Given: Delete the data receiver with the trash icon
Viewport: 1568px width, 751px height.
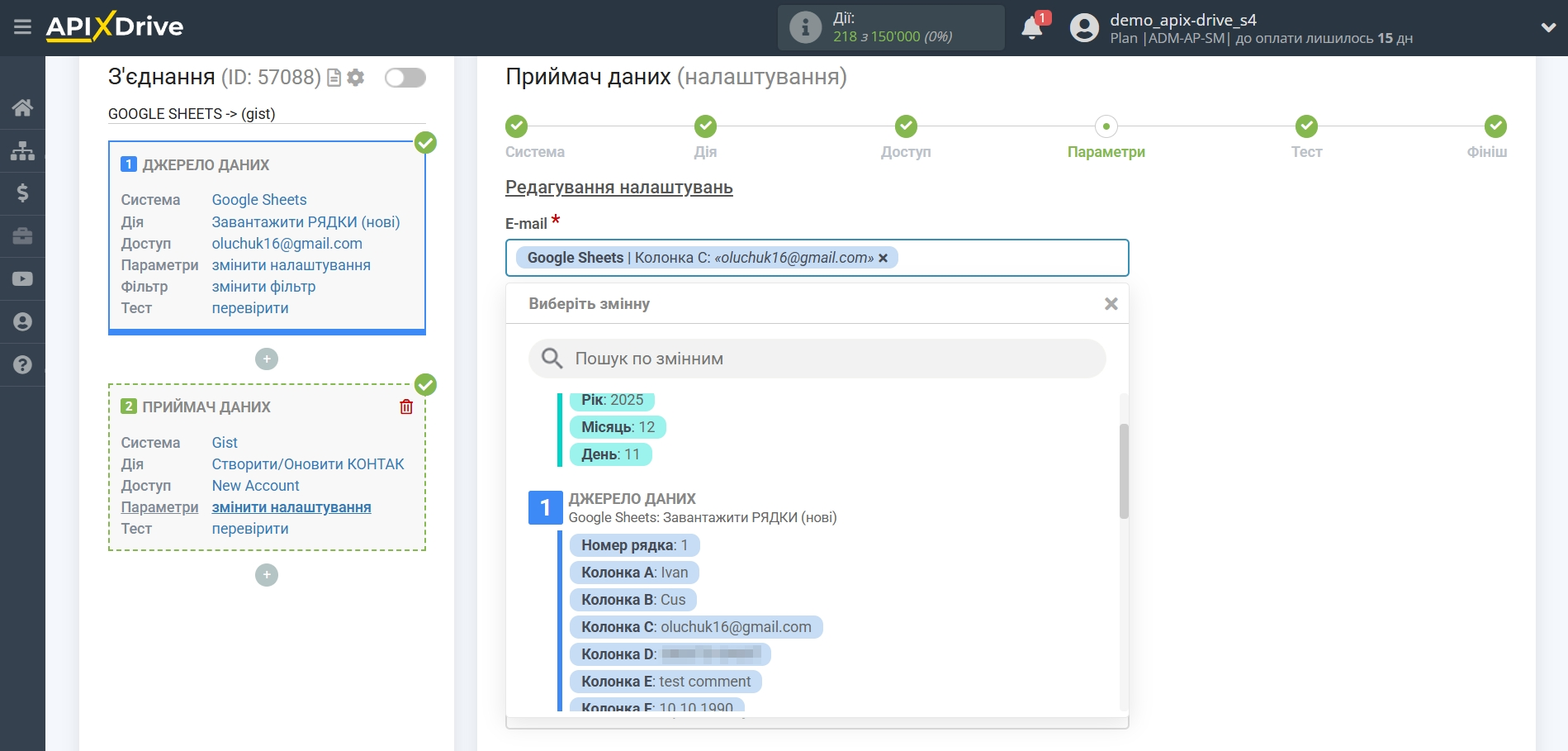Looking at the screenshot, I should (406, 406).
